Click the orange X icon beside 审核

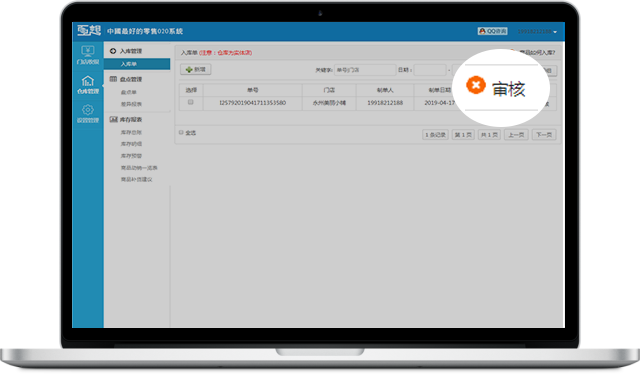point(476,85)
